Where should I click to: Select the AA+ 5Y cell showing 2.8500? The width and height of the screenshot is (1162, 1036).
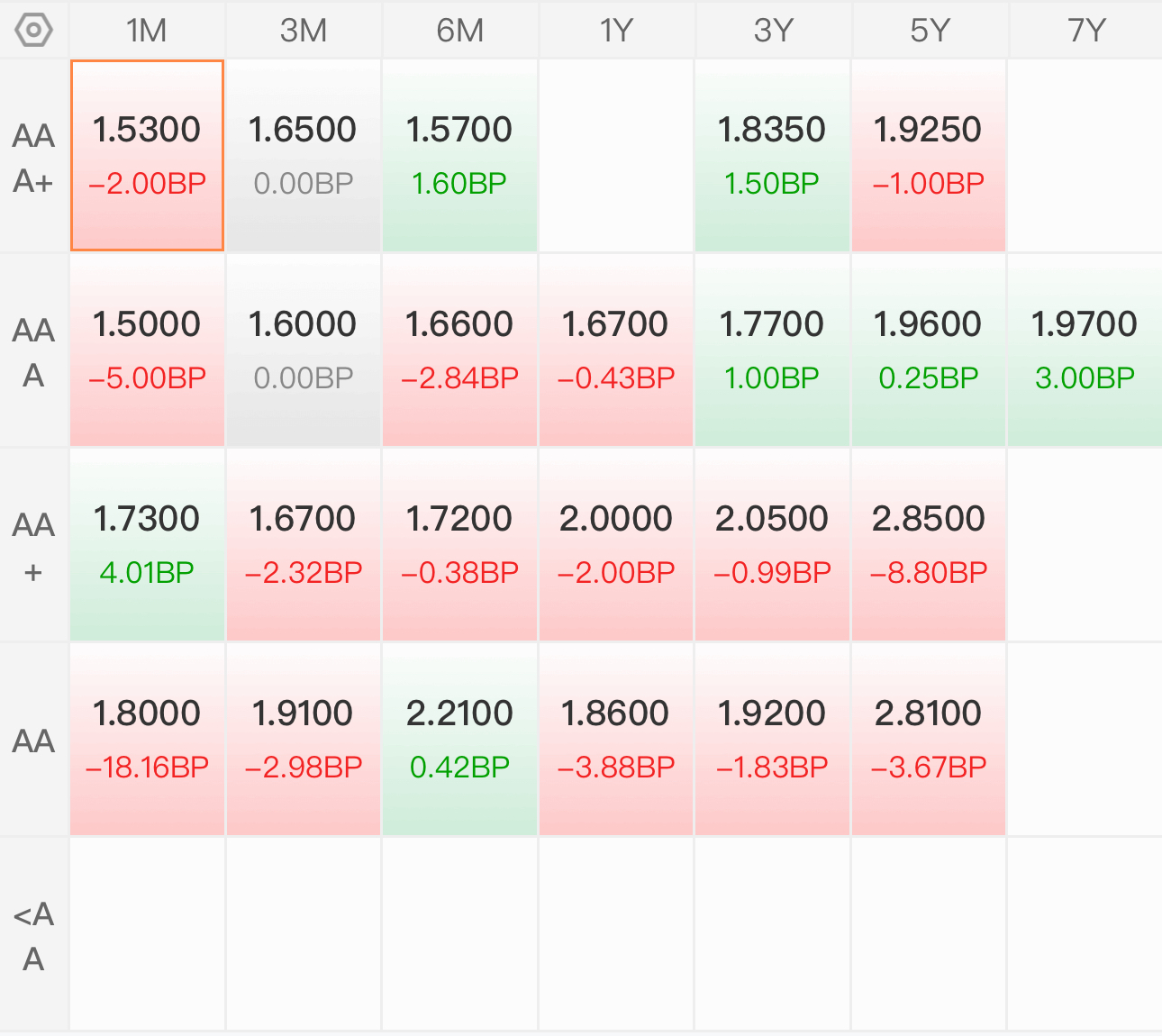click(x=929, y=545)
